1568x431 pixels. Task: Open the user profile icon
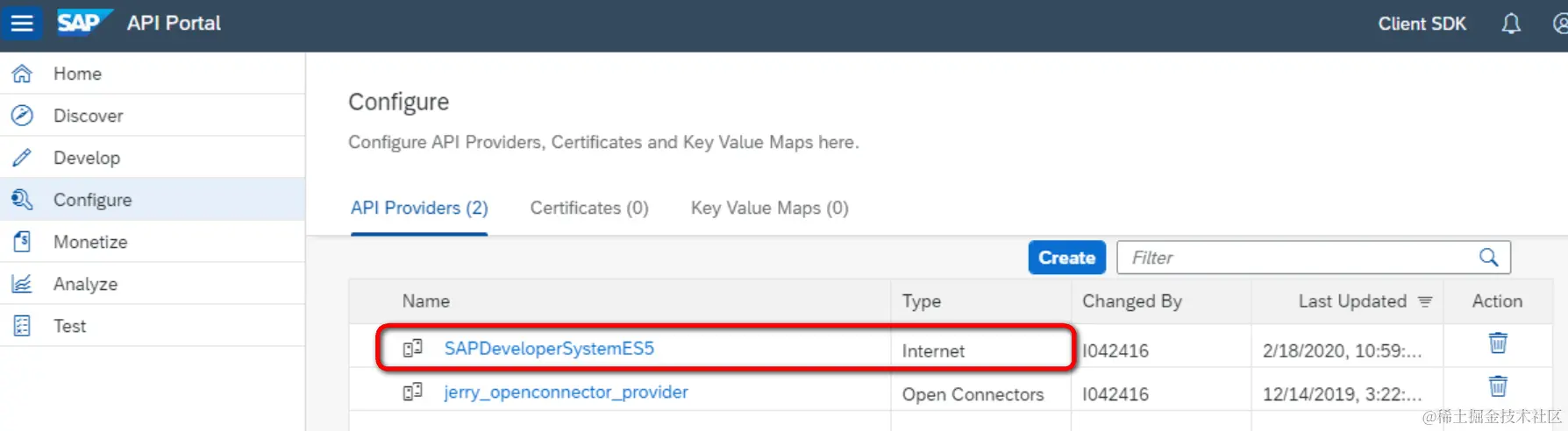pyautogui.click(x=1560, y=24)
